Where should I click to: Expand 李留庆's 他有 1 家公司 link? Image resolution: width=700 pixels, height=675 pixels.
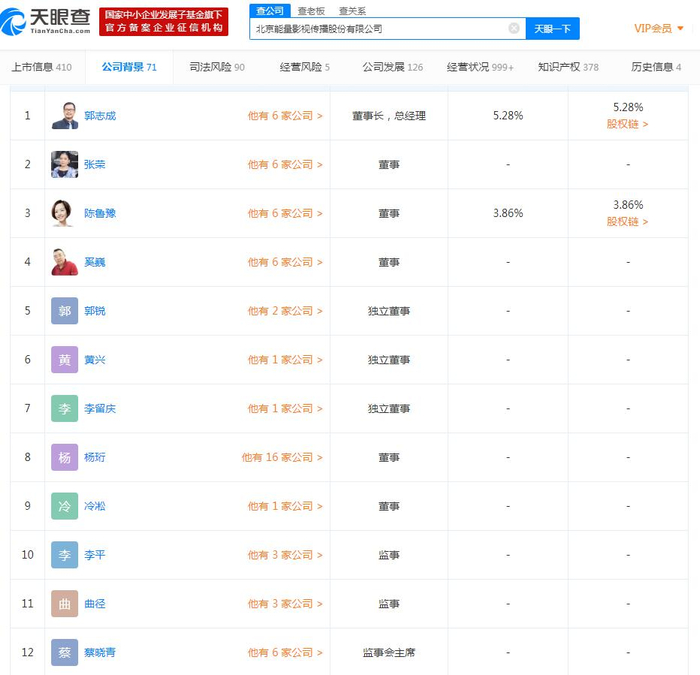[x=285, y=408]
